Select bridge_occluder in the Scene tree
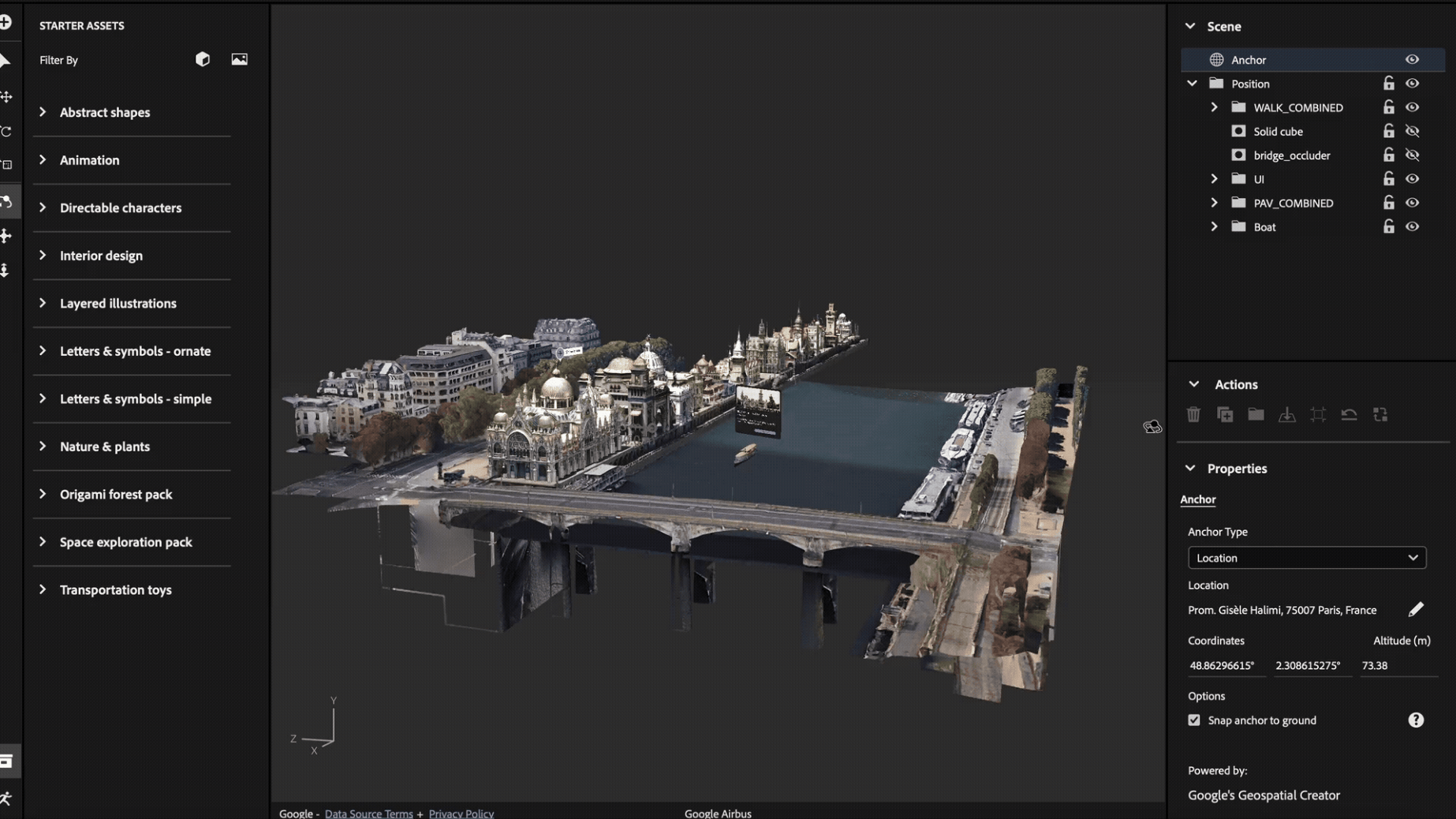 (x=1291, y=155)
